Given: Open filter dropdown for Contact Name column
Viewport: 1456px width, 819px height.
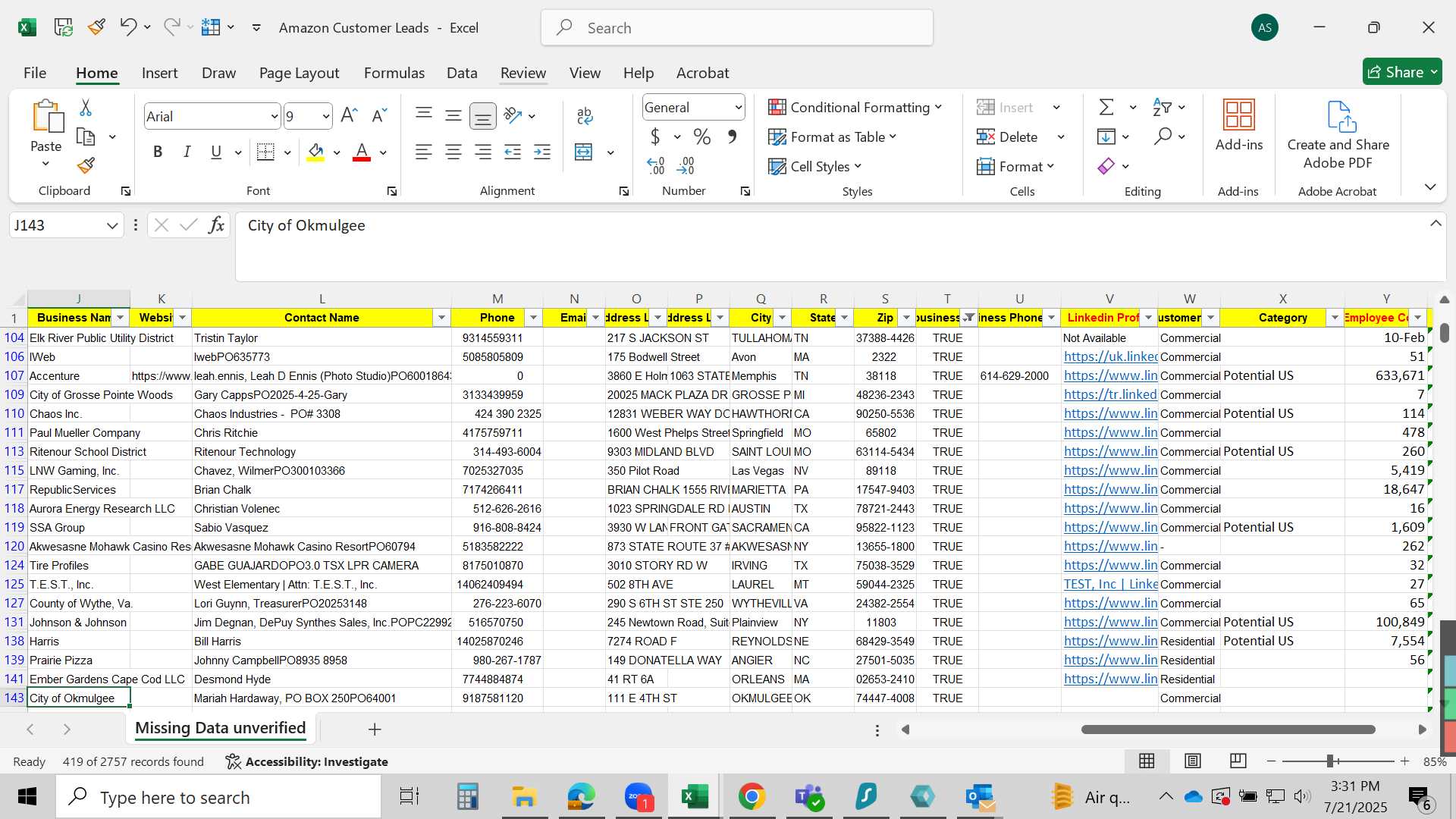Looking at the screenshot, I should pos(441,318).
